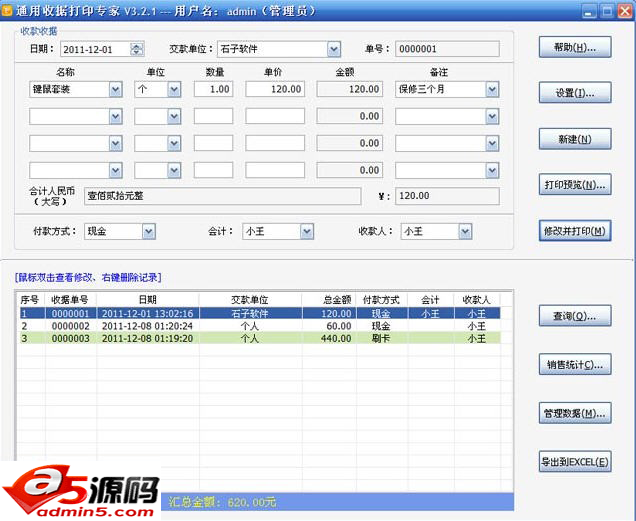This screenshot has width=636, height=521.
Task: Click third row unit price field
Action: point(275,143)
